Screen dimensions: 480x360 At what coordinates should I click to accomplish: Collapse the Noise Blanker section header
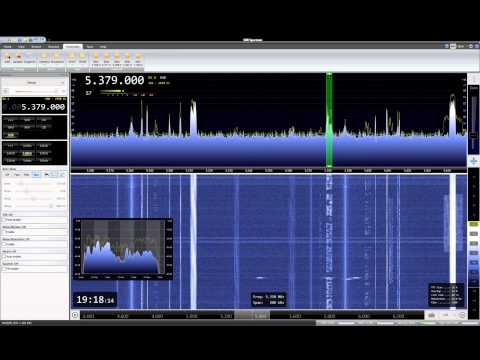pos(34,227)
